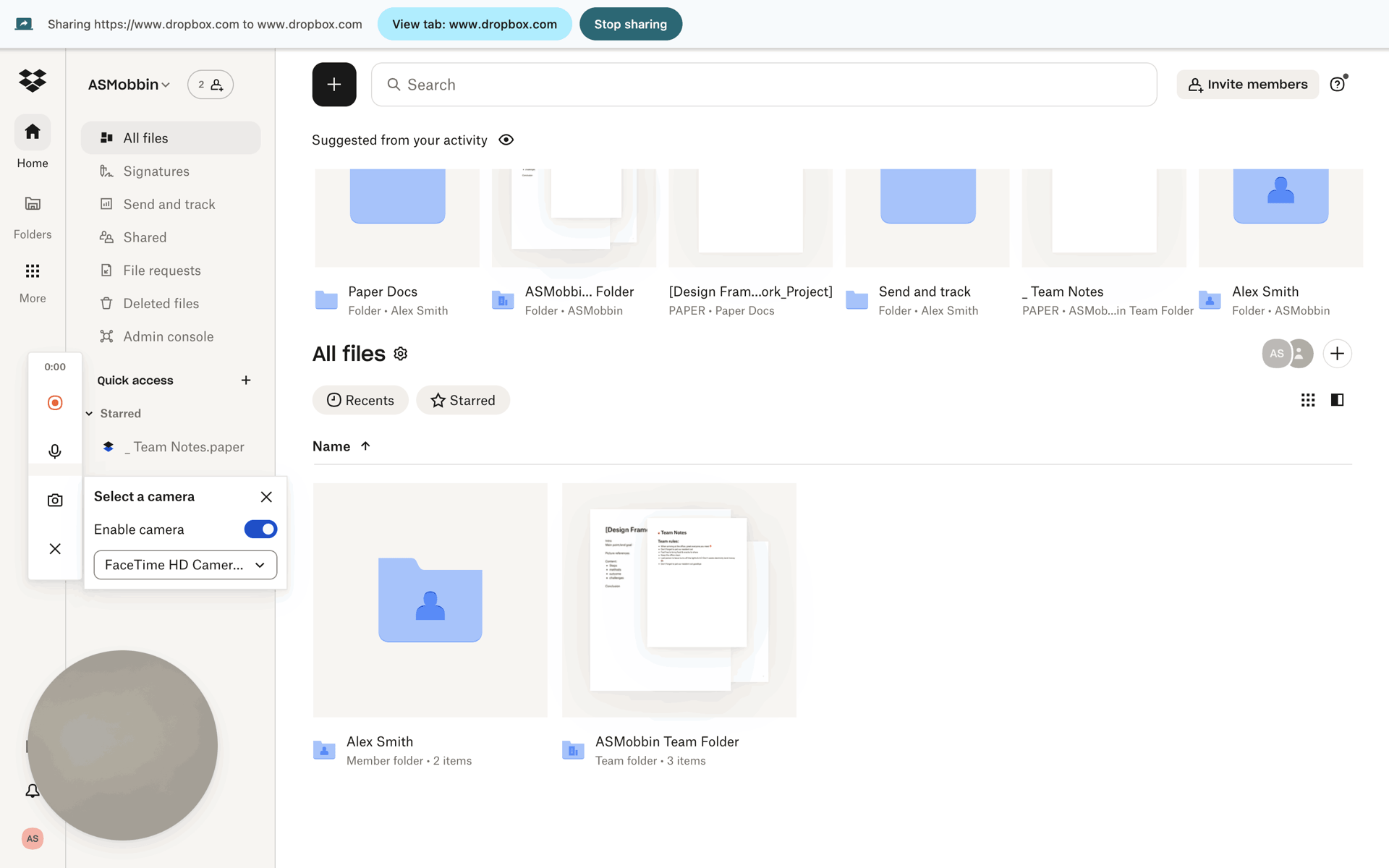Open the ASMobbin account switcher dropdown
Viewport: 1389px width, 868px height.
coord(129,85)
